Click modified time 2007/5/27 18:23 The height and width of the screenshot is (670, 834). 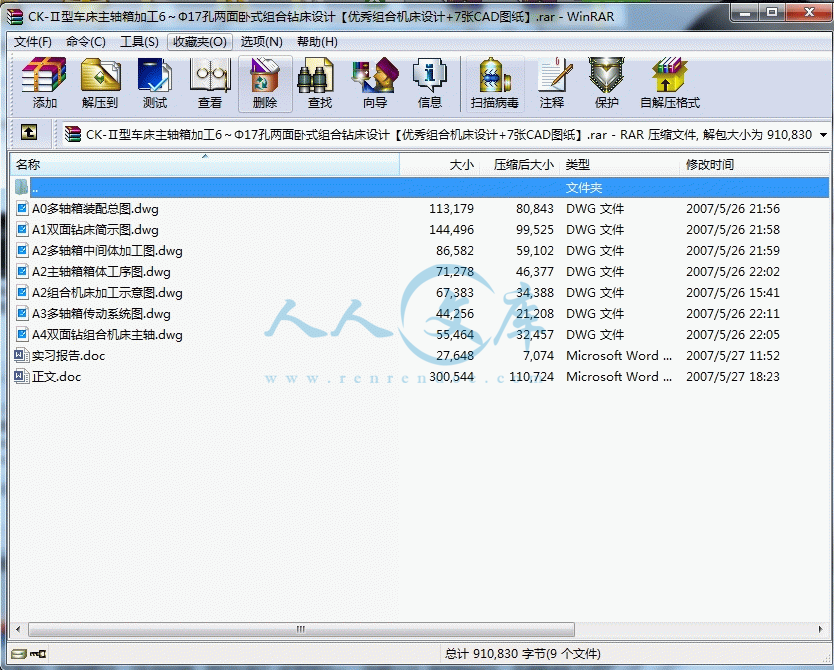[x=732, y=376]
